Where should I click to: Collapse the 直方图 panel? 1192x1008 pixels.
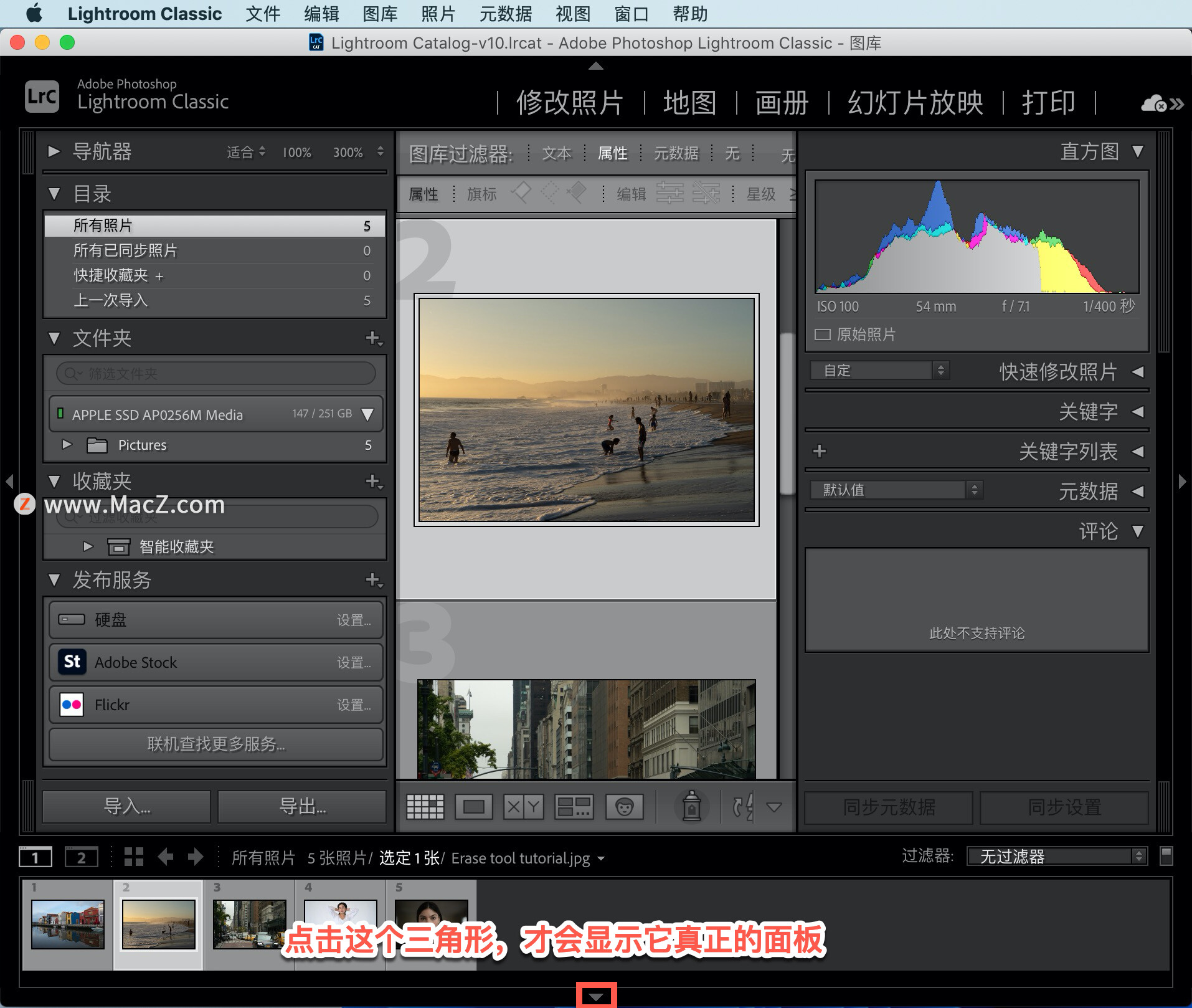[x=1138, y=151]
